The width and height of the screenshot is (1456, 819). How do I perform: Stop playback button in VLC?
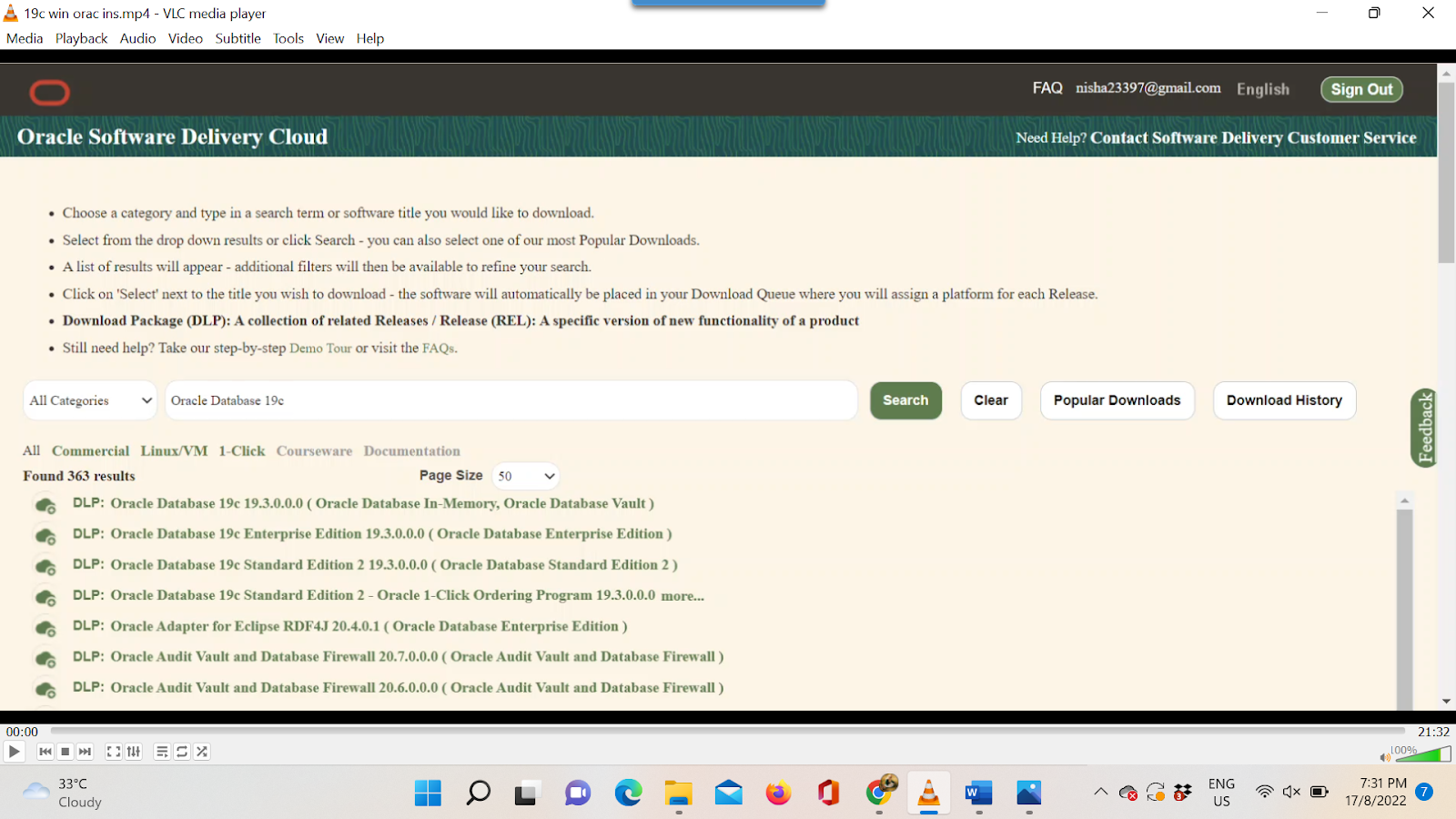pyautogui.click(x=66, y=752)
